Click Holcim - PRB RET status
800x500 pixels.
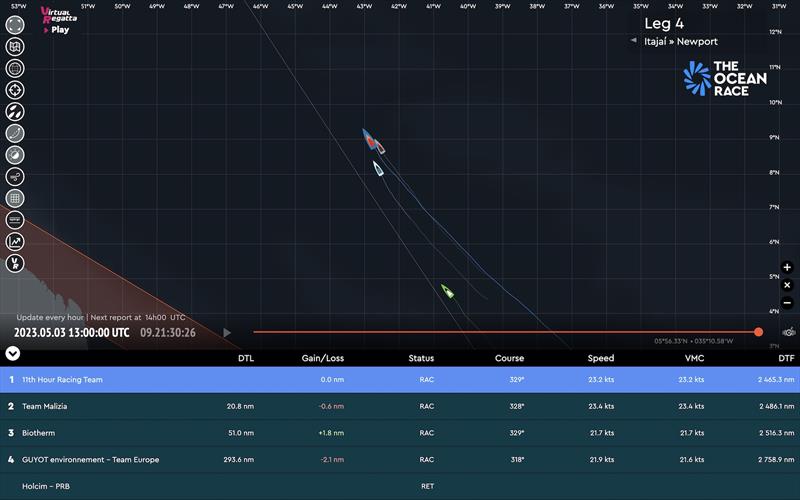pos(428,486)
